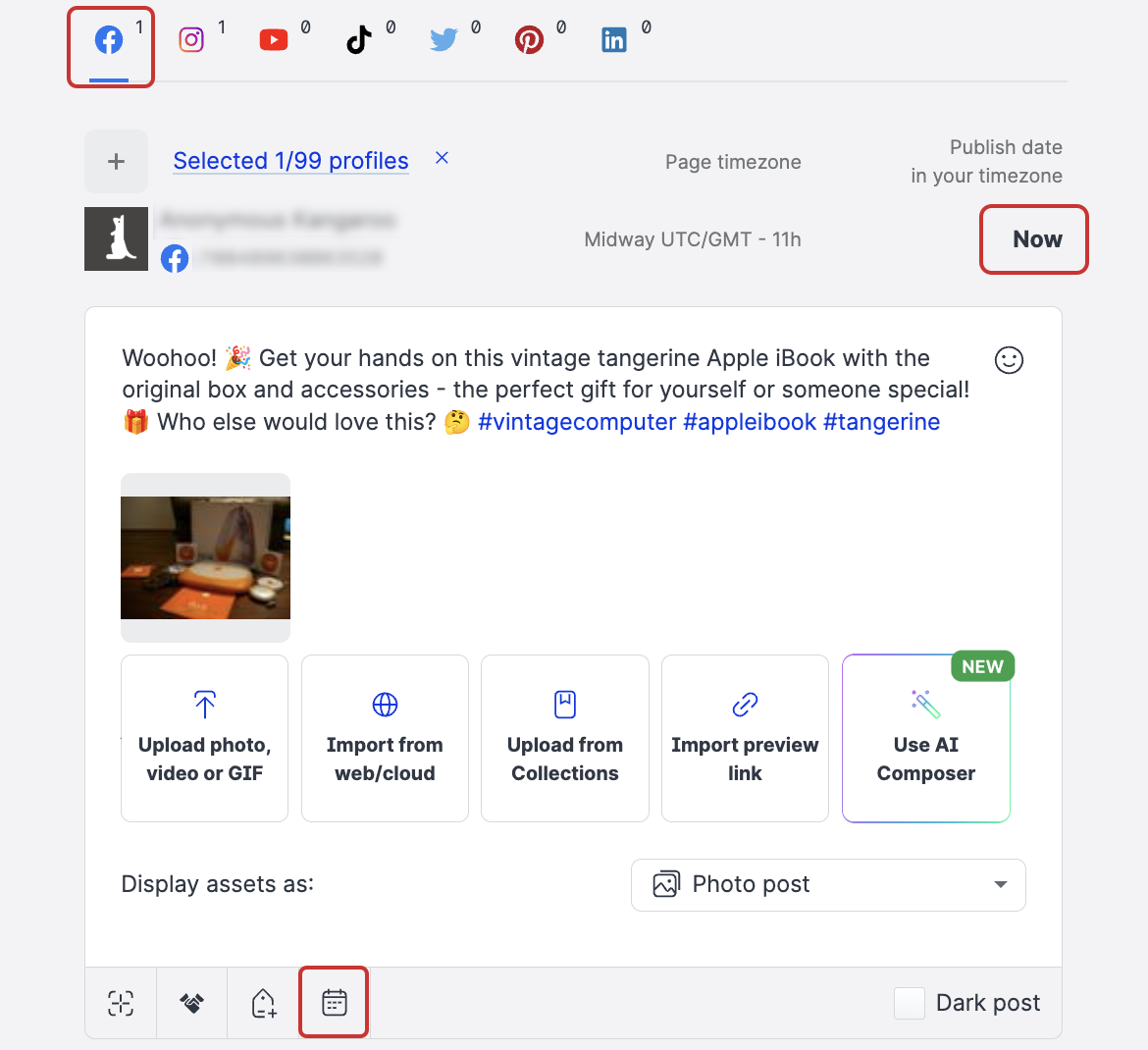Click Upload photo, video or GIF

coord(204,738)
